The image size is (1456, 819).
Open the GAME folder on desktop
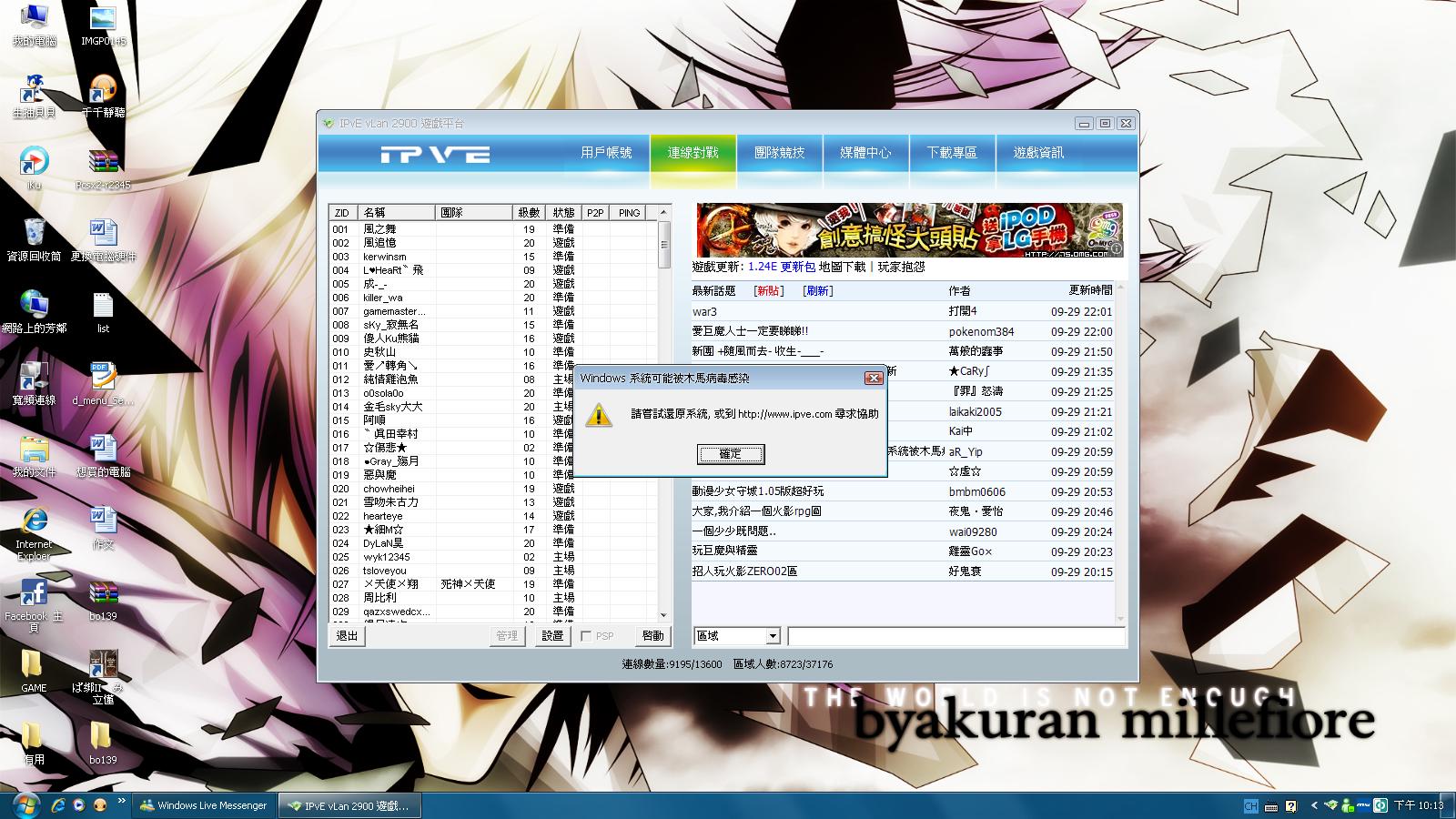(34, 671)
